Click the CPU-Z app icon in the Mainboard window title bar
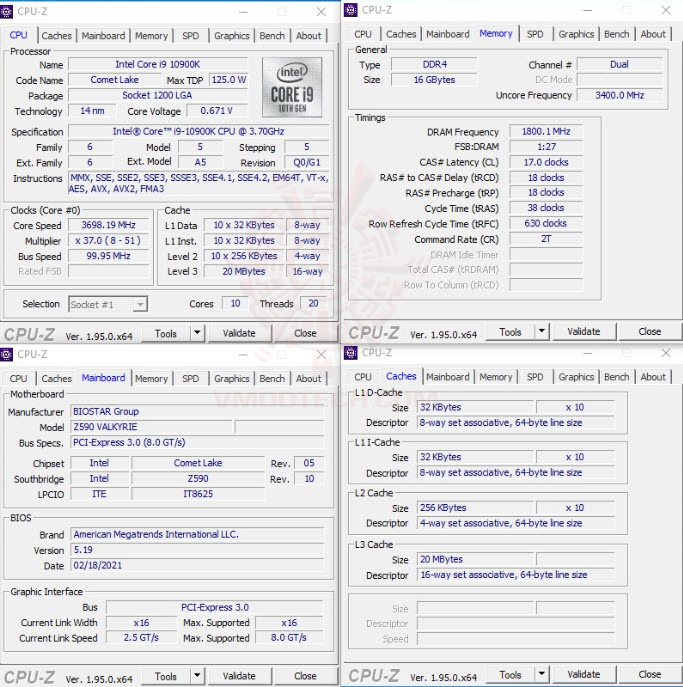This screenshot has width=683, height=687. tap(6, 354)
